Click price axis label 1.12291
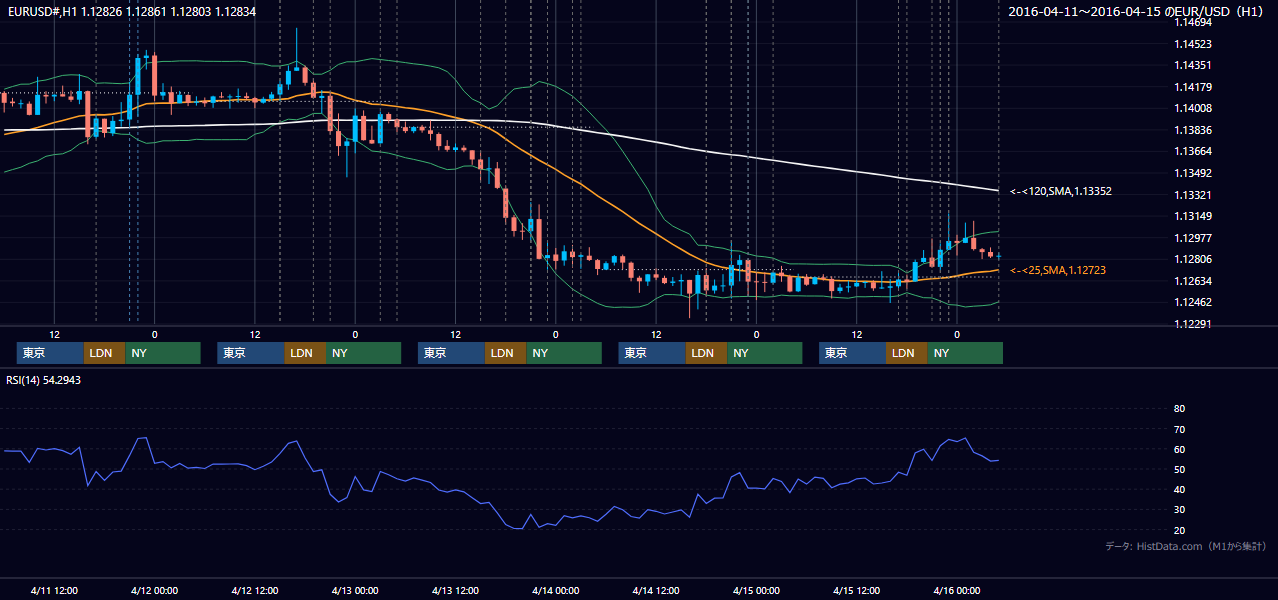 point(1193,324)
